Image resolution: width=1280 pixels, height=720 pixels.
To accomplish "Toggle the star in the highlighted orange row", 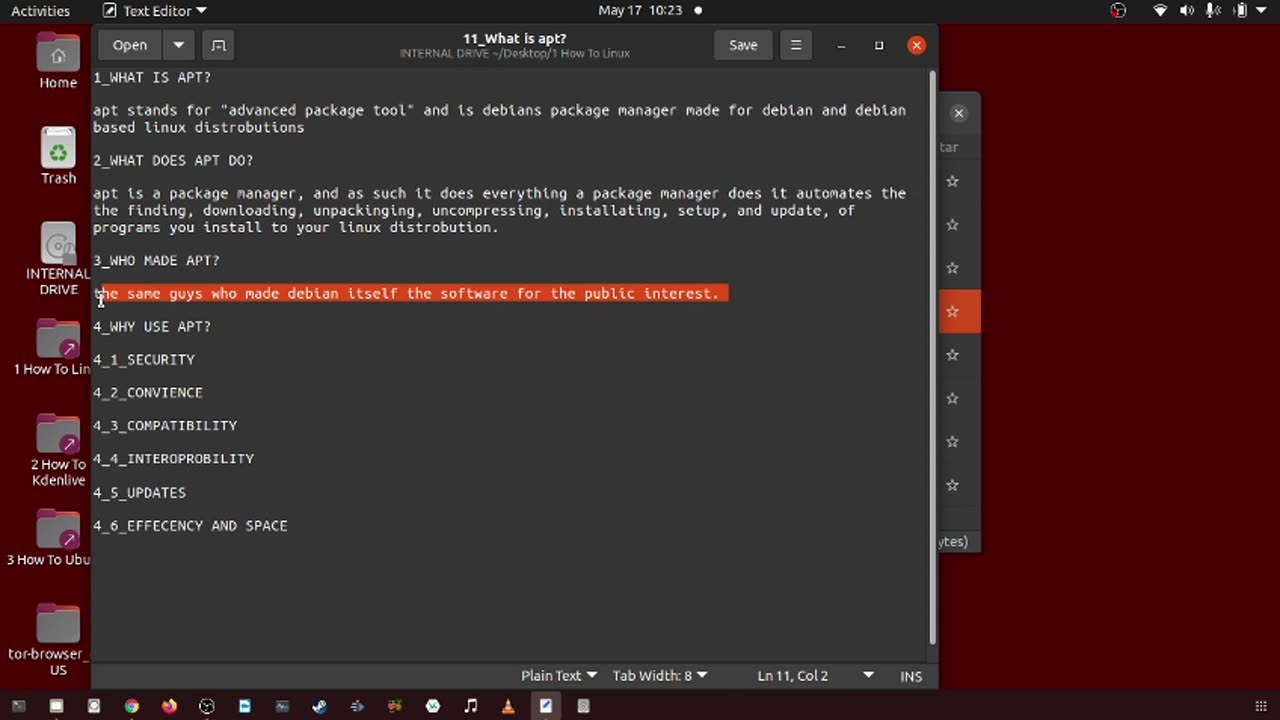I will (952, 312).
